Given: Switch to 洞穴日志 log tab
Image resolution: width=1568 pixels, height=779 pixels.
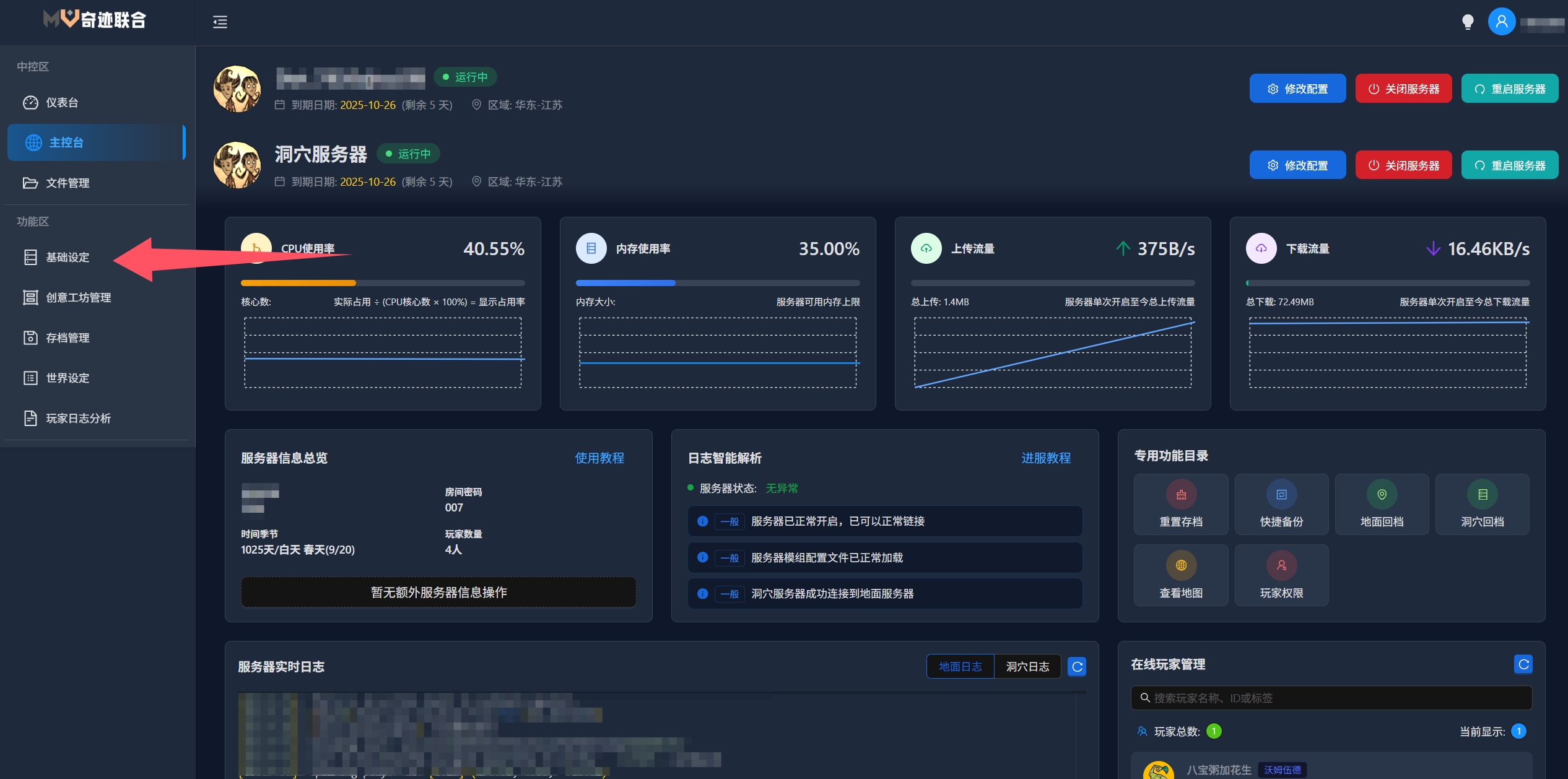Looking at the screenshot, I should click(x=1027, y=667).
